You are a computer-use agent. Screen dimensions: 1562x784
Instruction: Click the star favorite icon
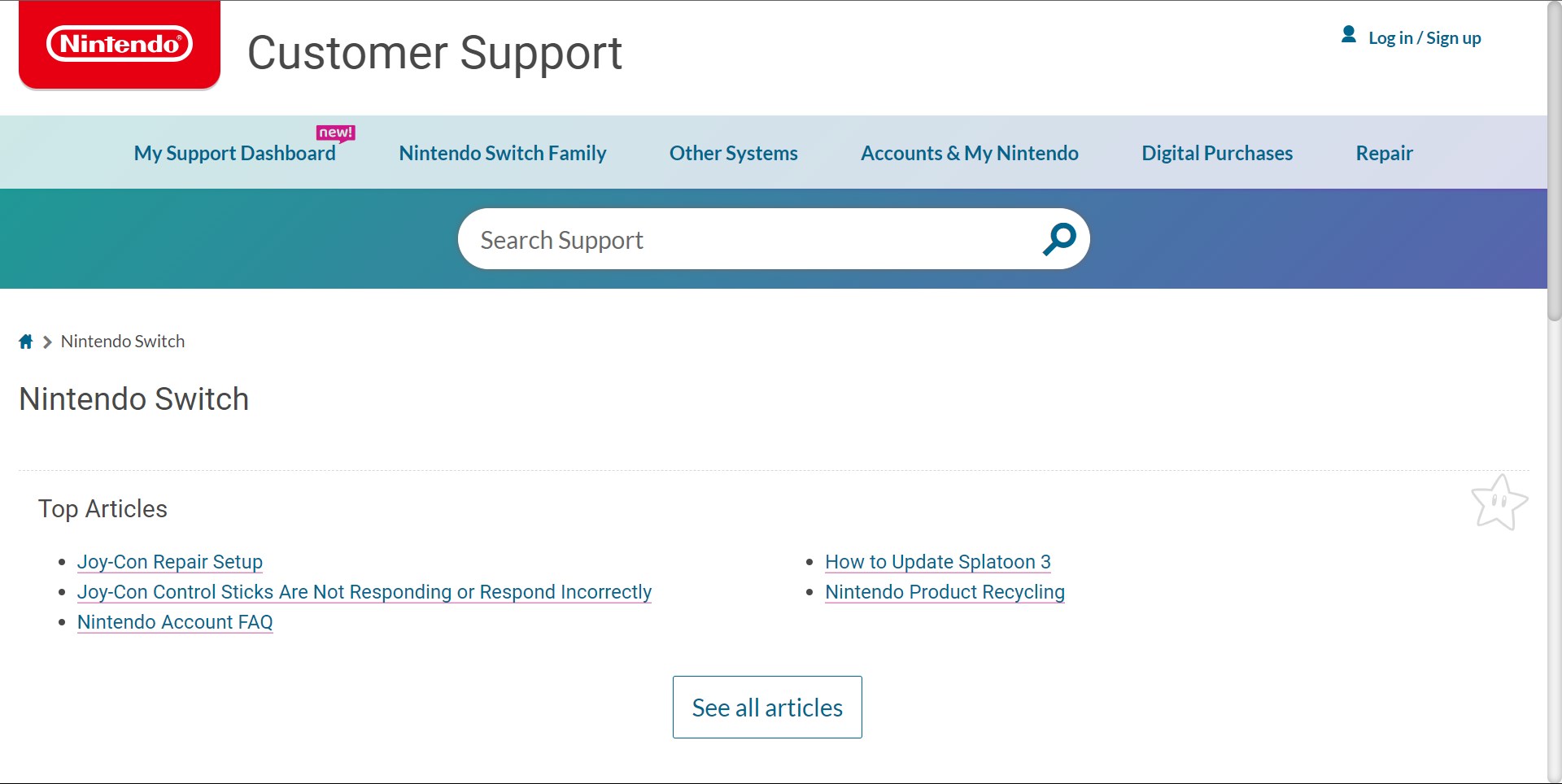pyautogui.click(x=1499, y=503)
